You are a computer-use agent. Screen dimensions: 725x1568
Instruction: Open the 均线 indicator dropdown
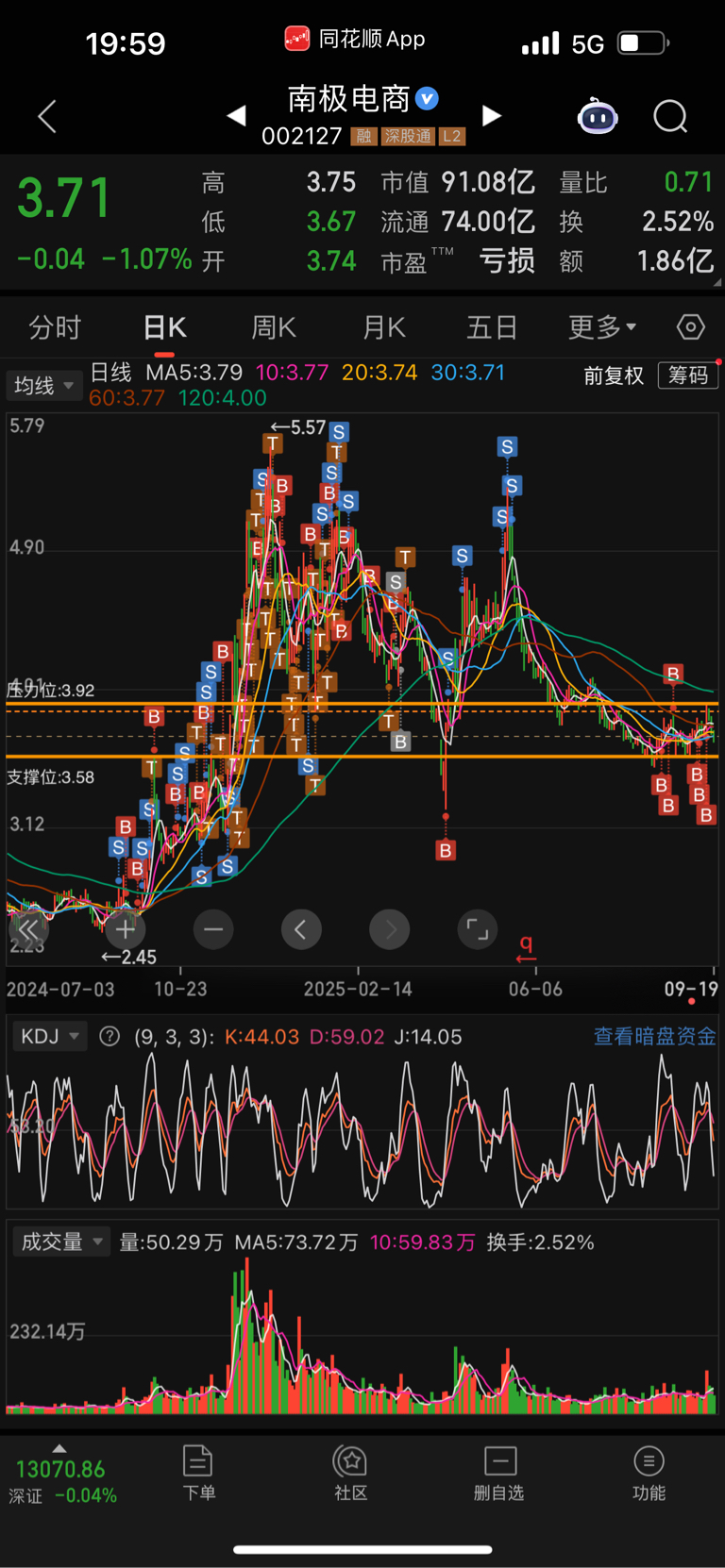pos(43,385)
